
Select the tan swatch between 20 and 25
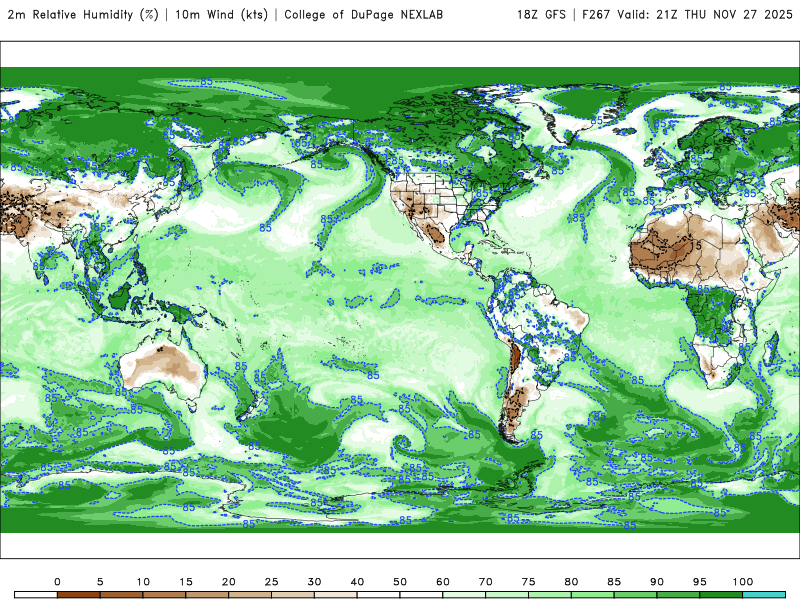tap(250, 595)
